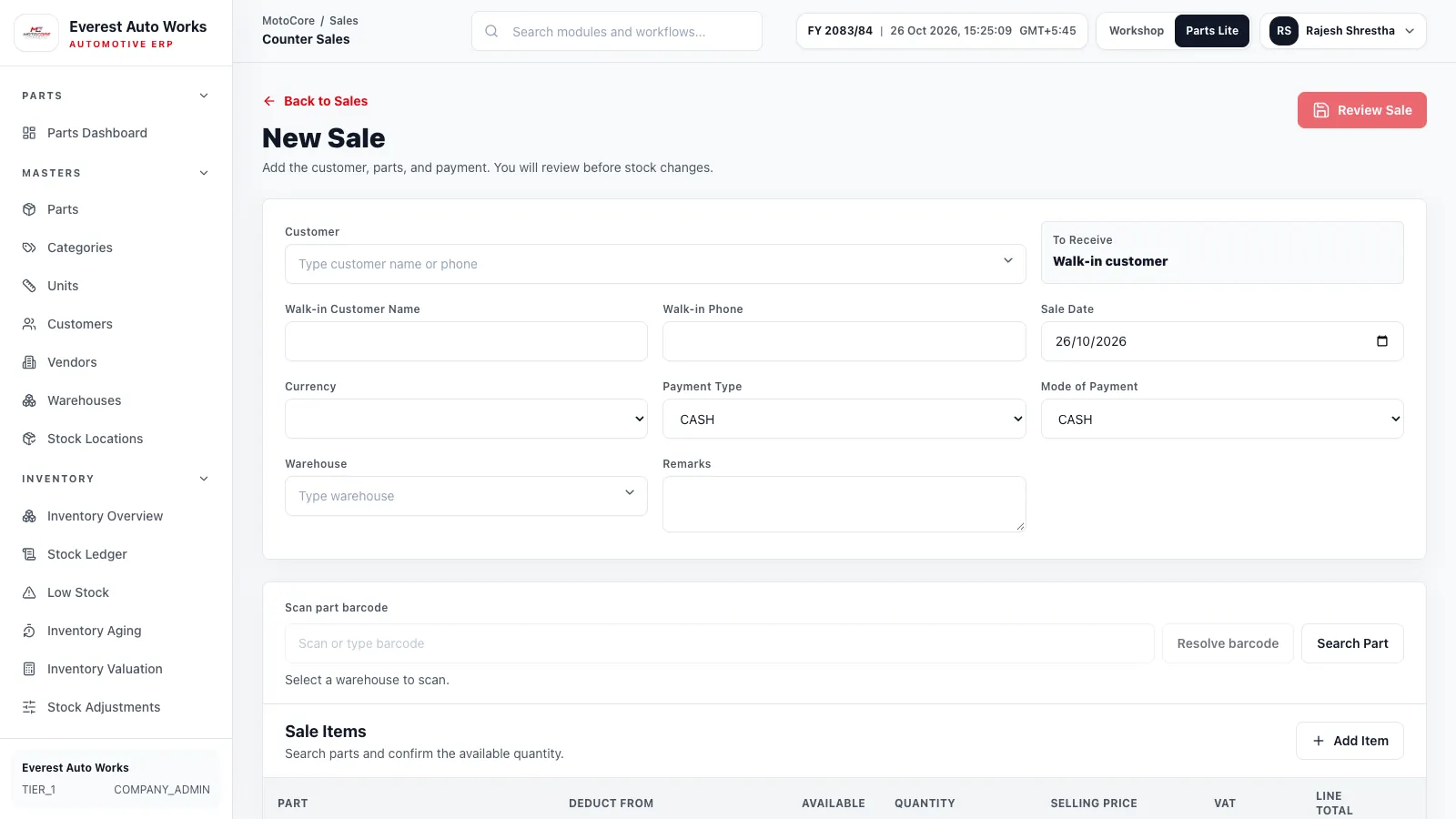Click the Inventory Valuation calculator icon
1456x819 pixels.
[x=29, y=669]
